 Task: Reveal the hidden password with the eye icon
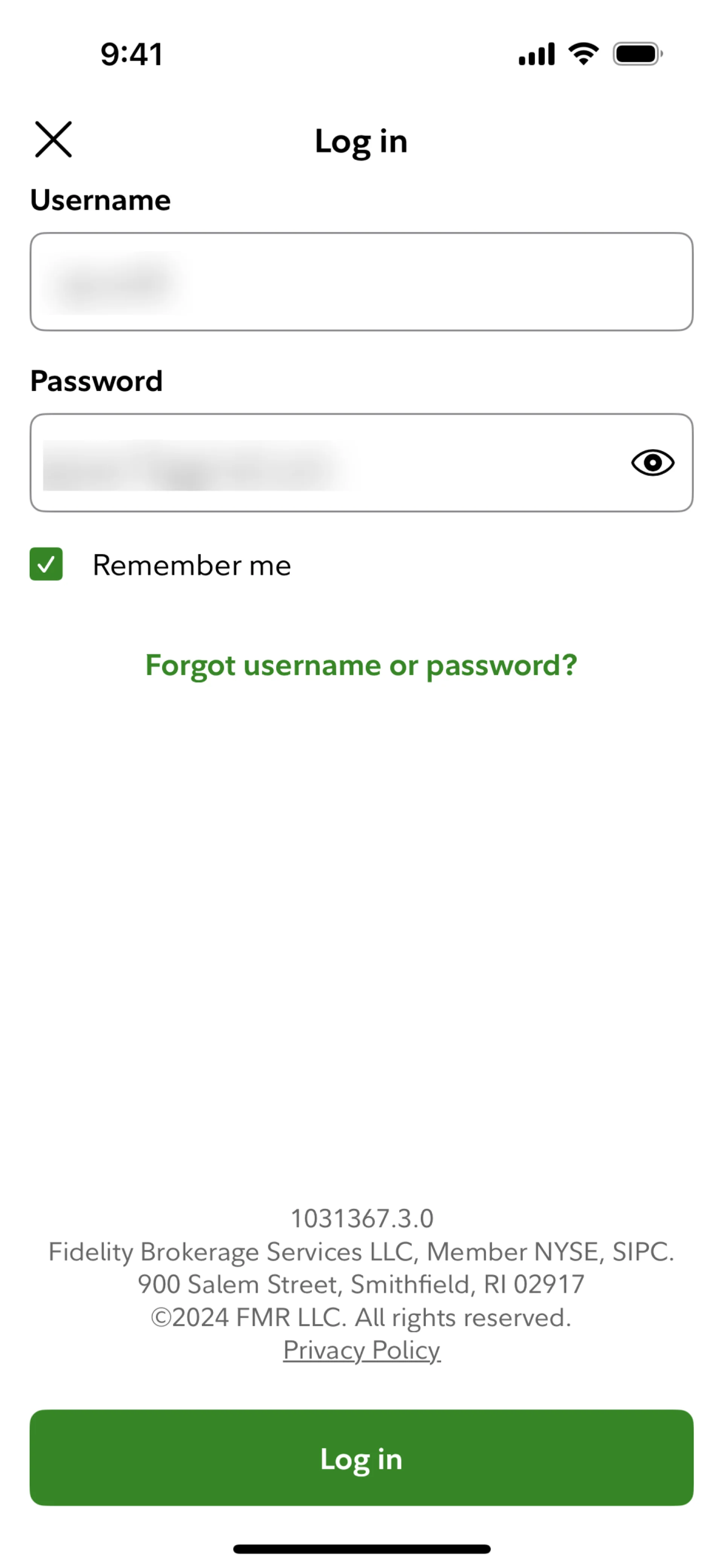(653, 463)
